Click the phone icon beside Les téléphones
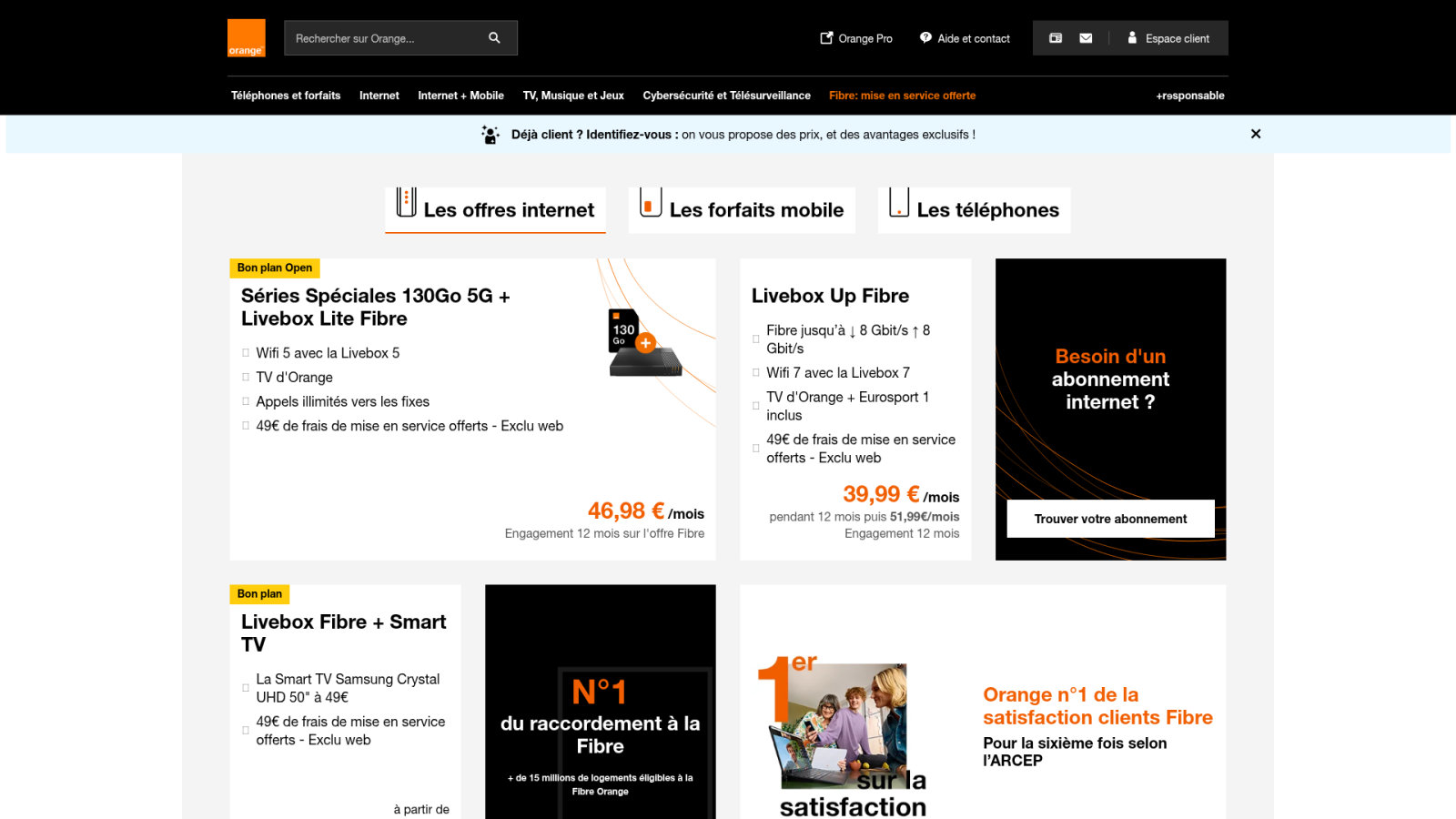This screenshot has height=819, width=1456. pyautogui.click(x=899, y=202)
